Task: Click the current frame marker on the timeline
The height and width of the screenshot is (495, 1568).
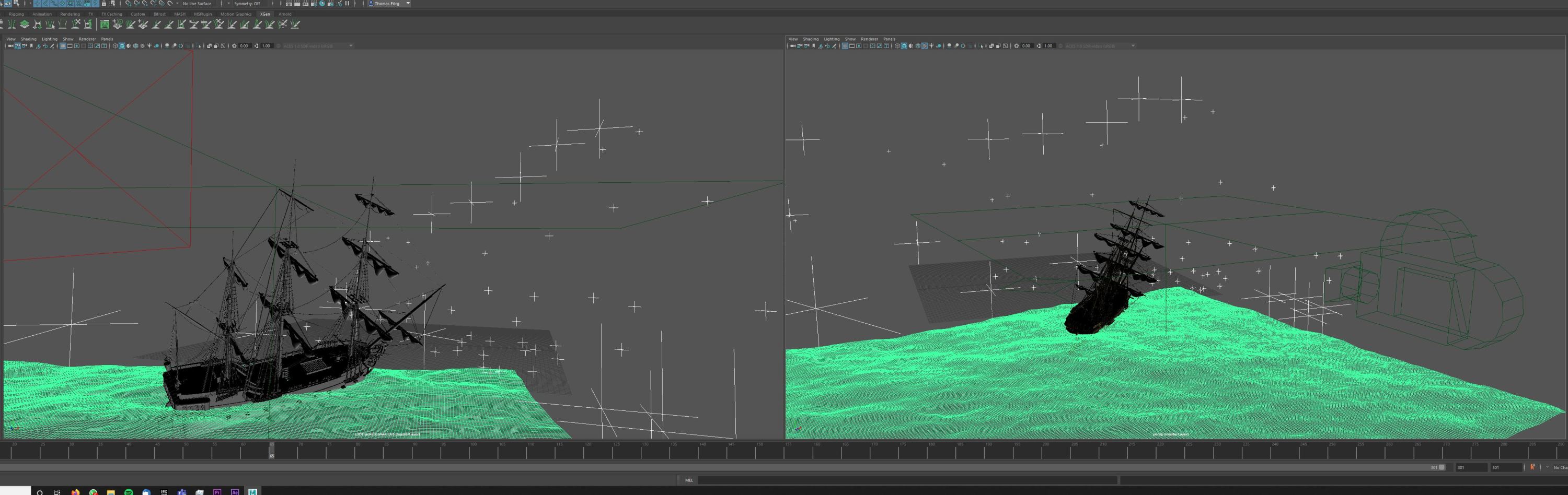Action: pos(271,451)
